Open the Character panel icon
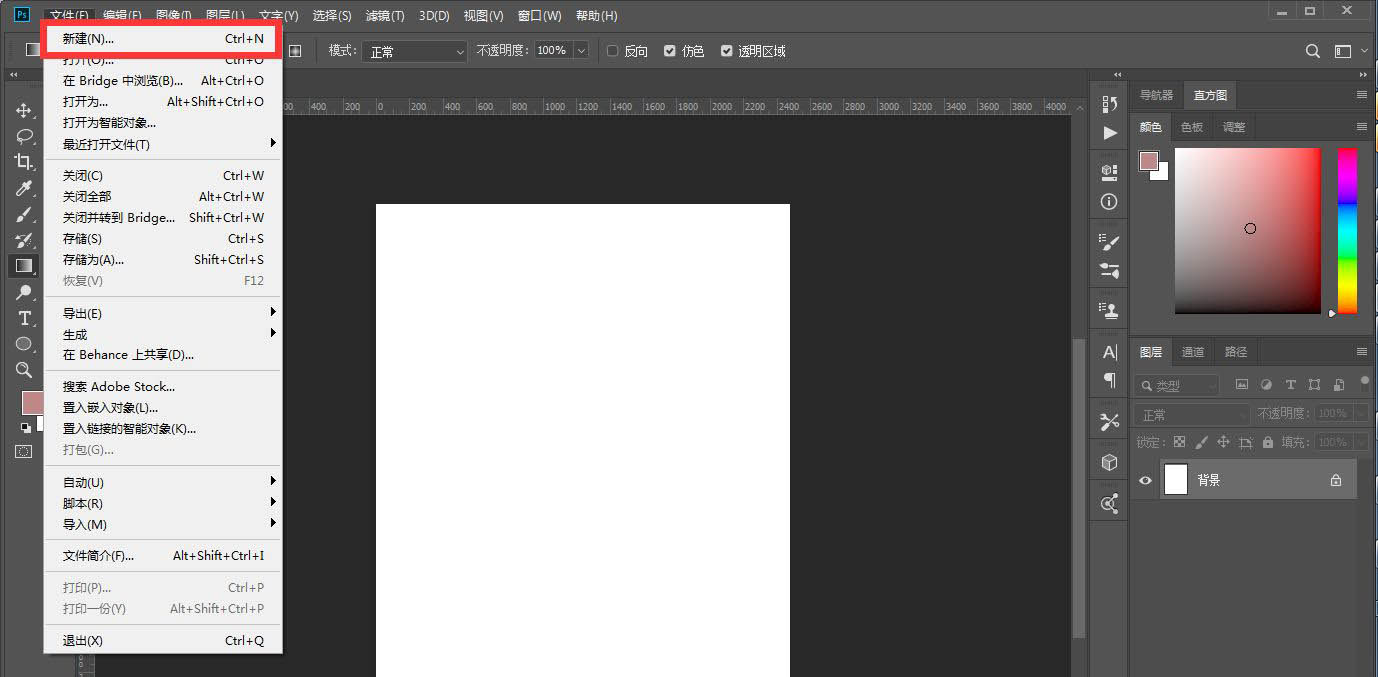Image resolution: width=1378 pixels, height=677 pixels. [x=1109, y=351]
